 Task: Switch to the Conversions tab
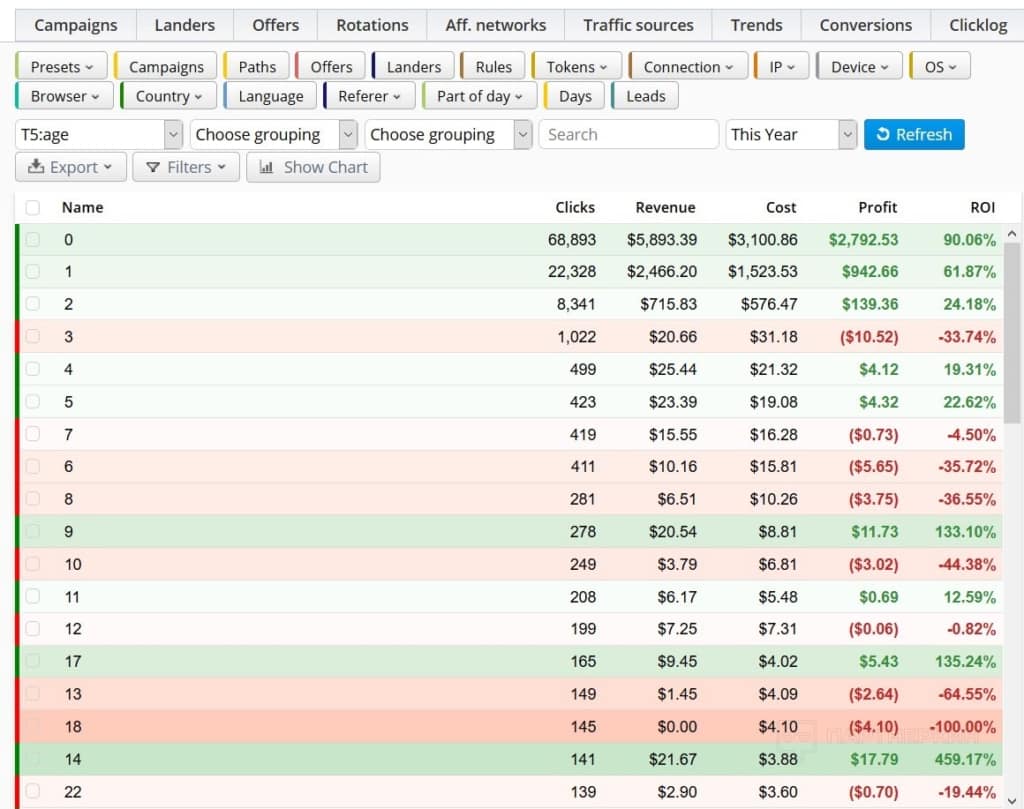point(865,25)
